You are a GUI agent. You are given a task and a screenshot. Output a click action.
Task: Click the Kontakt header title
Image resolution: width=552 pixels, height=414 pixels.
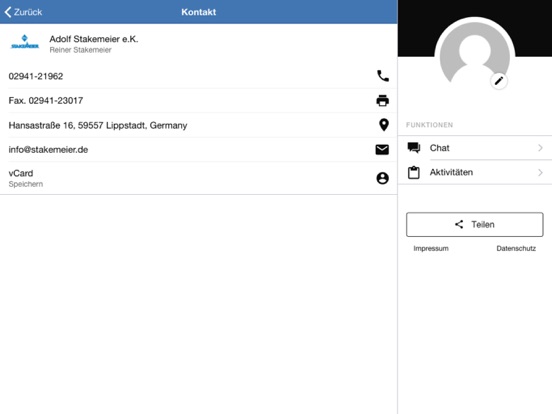coord(199,12)
